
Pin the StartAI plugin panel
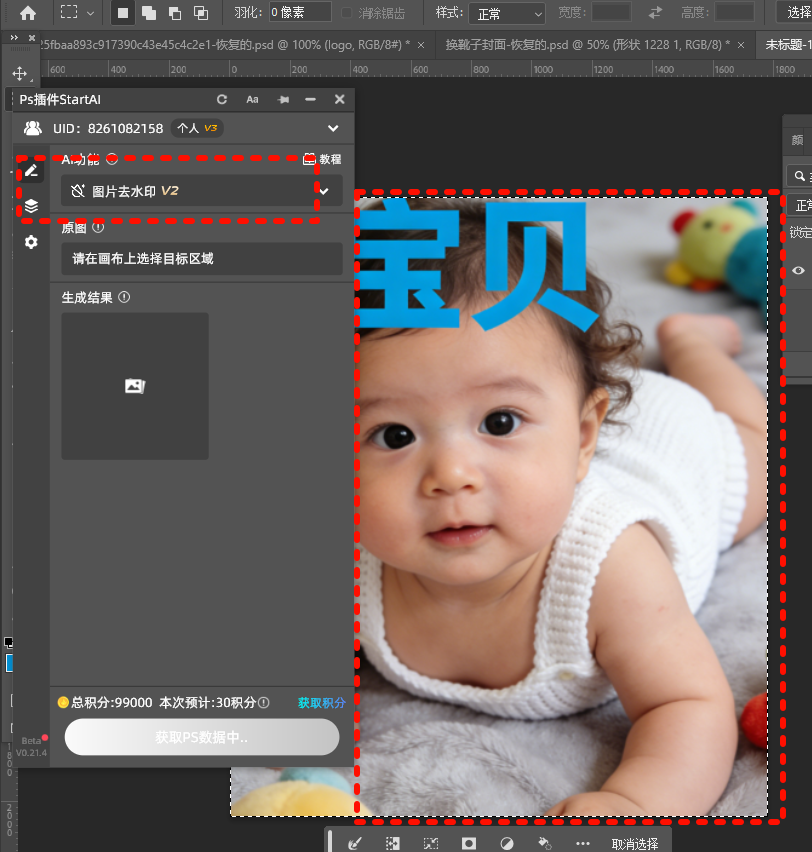(282, 100)
